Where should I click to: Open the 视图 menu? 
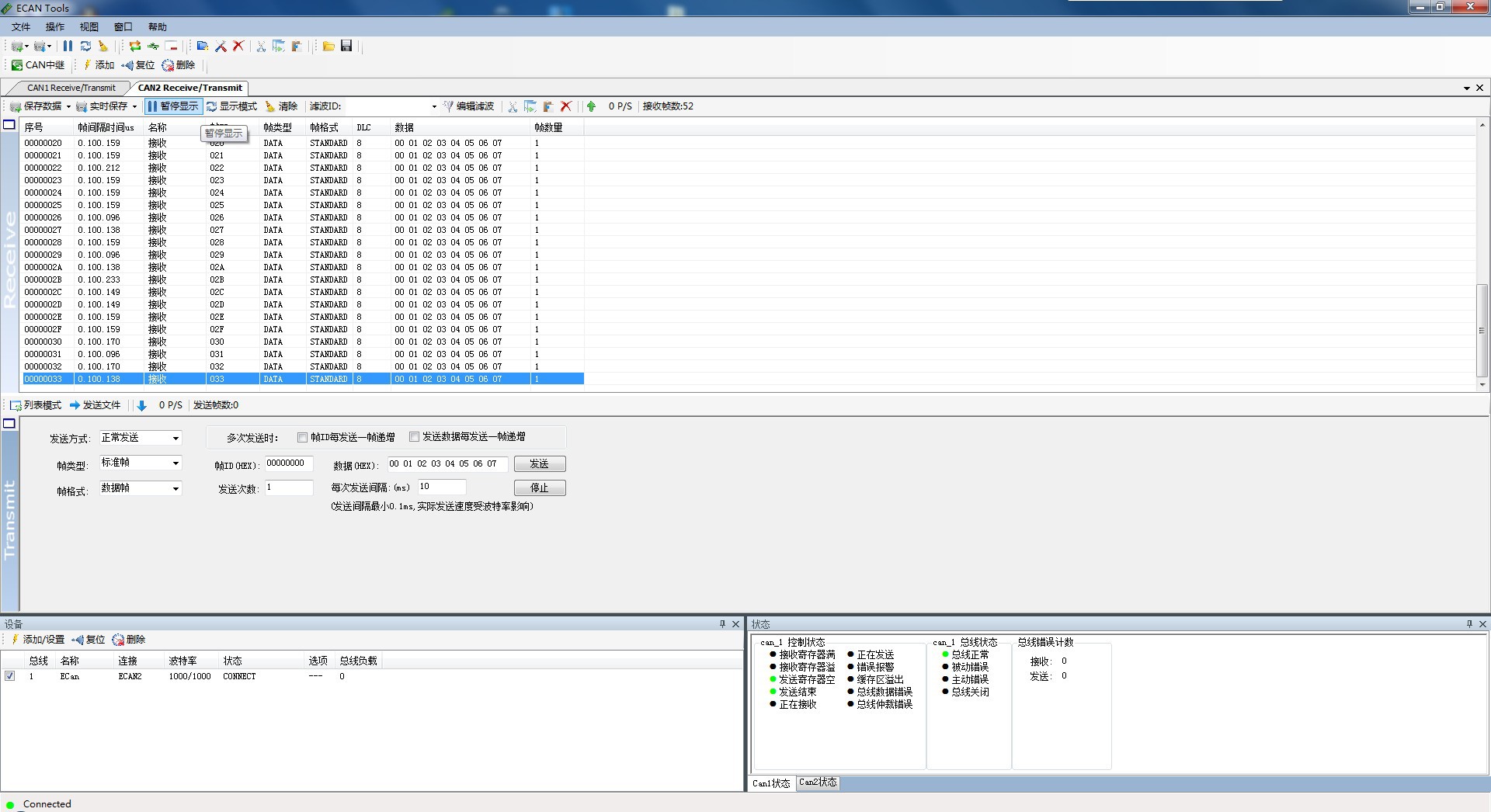coord(89,26)
